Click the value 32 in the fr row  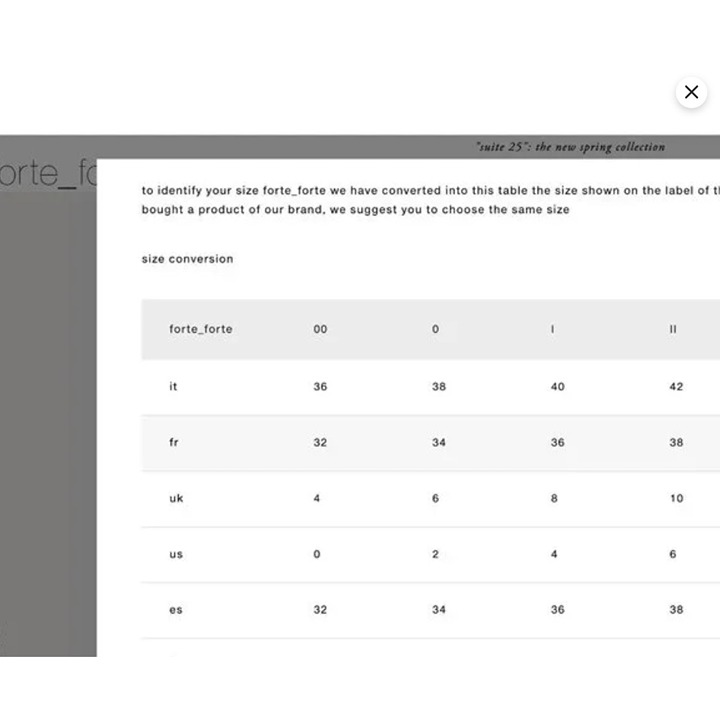coord(320,443)
